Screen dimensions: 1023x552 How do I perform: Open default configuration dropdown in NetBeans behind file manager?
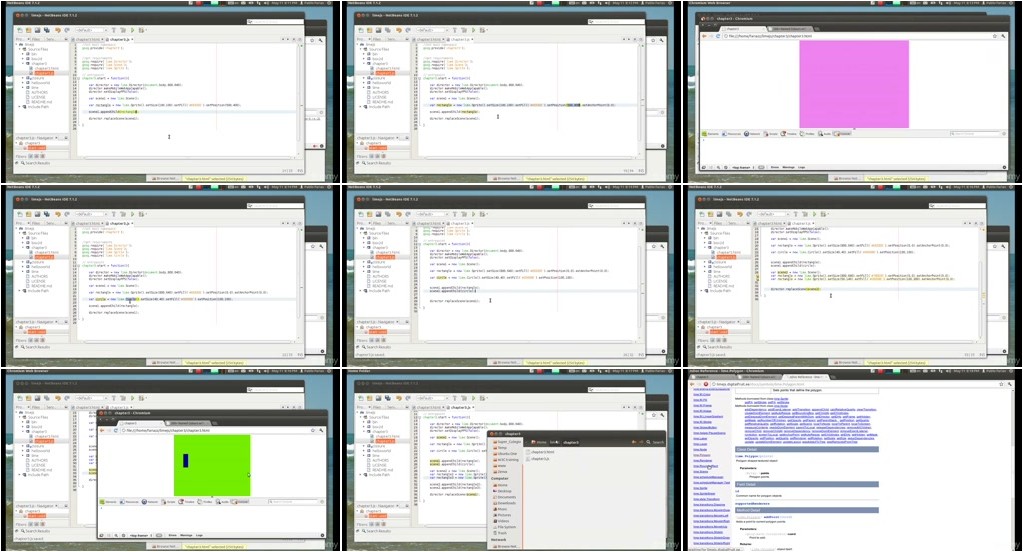[x=433, y=398]
